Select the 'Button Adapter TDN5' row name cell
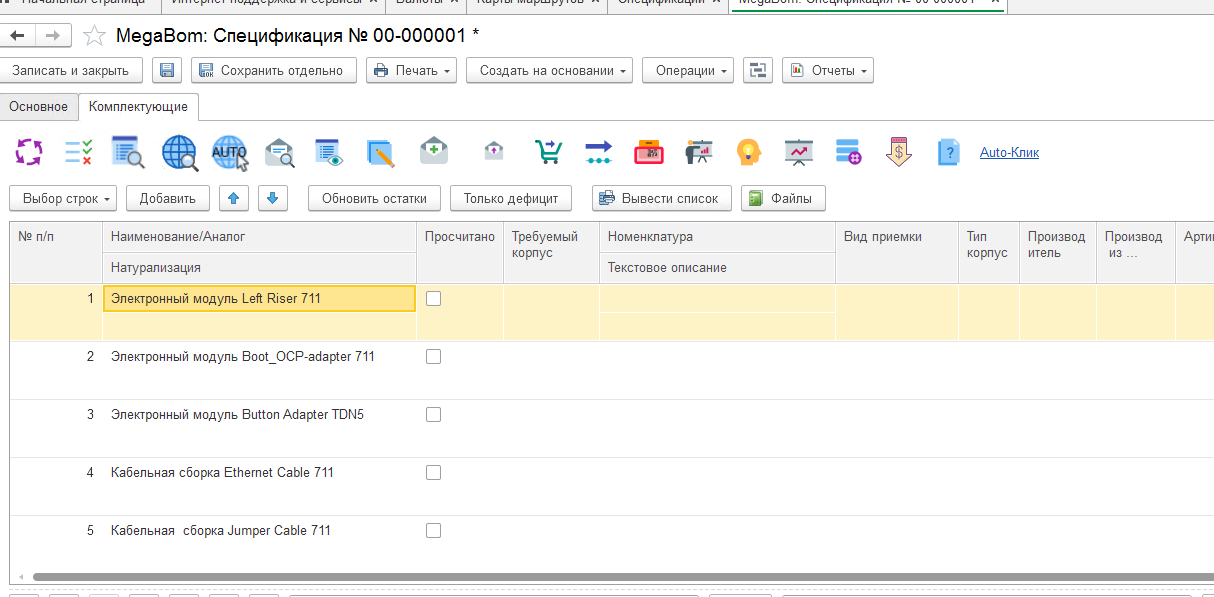 point(238,414)
